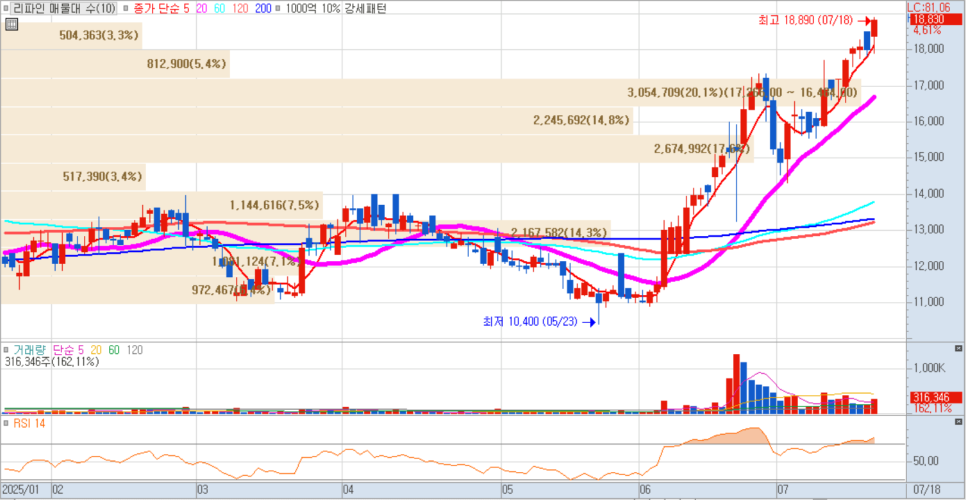Click the 504,363(3,3%) volume profile bar
The width and height of the screenshot is (966, 500).
click(71, 36)
